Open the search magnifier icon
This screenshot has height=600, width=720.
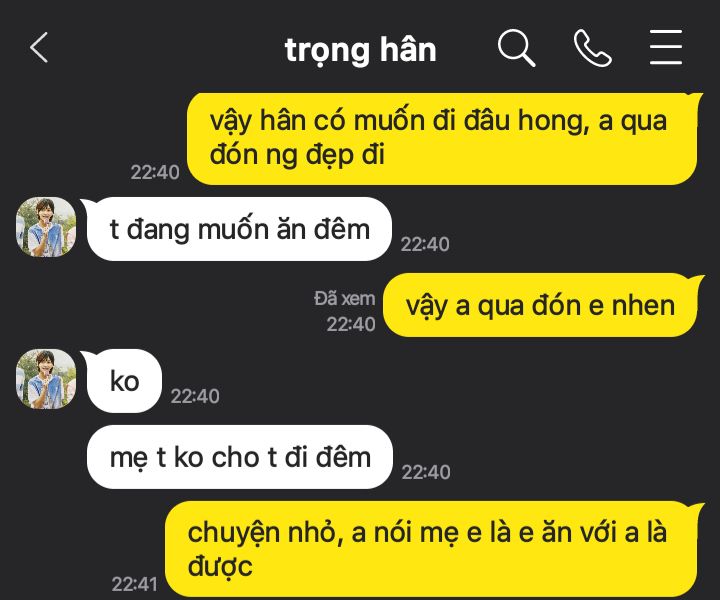click(x=517, y=48)
